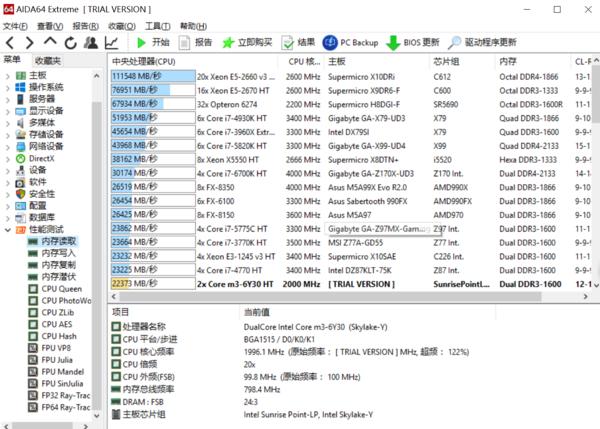This screenshot has height=429, width=600.
Task: Open the user/person toolbar icon
Action: [91, 42]
